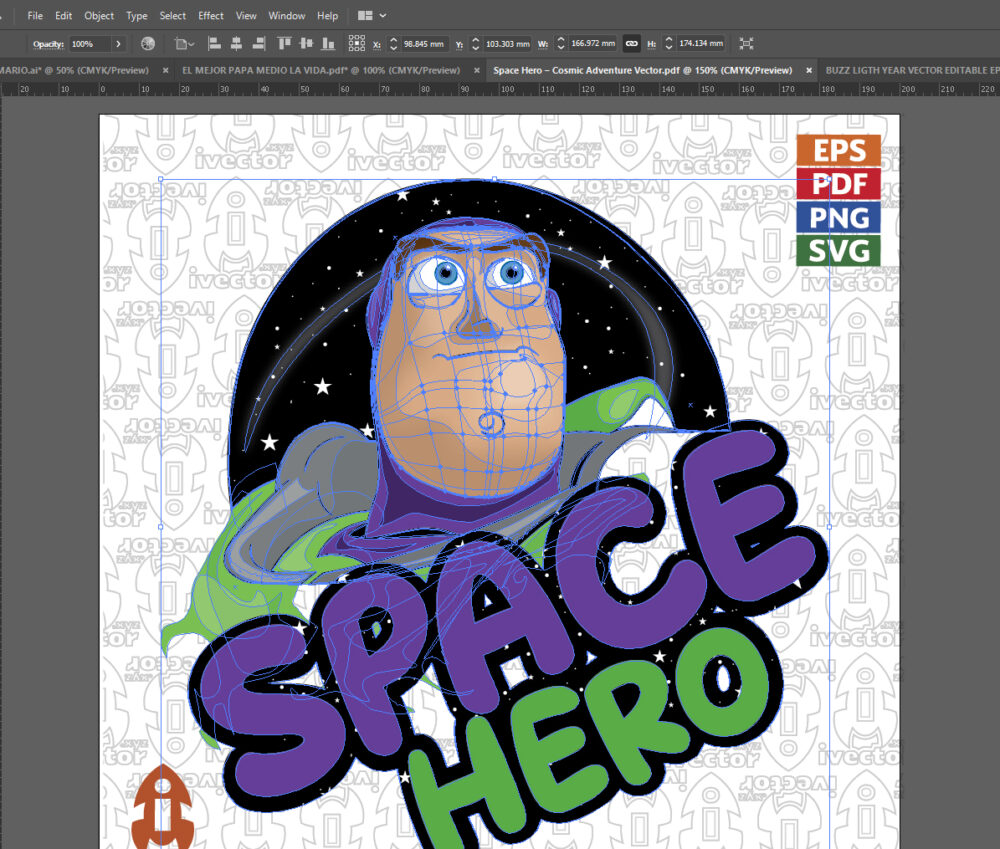Image resolution: width=1000 pixels, height=849 pixels.
Task: Open the Window menu
Action: point(286,15)
